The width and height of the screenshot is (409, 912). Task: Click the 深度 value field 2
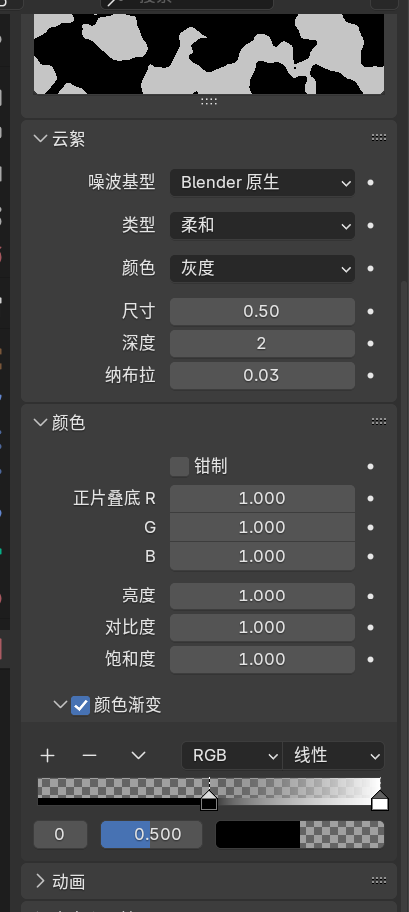coord(262,344)
